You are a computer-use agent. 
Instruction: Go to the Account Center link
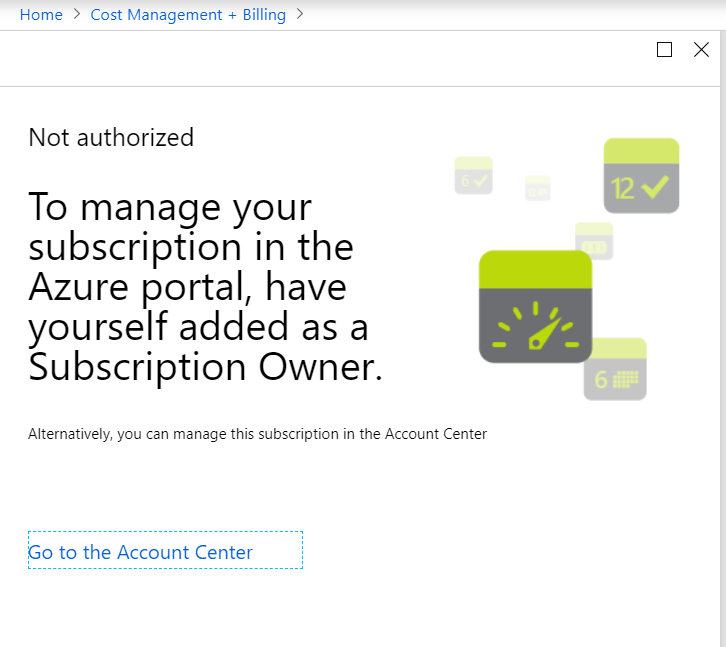pos(141,552)
